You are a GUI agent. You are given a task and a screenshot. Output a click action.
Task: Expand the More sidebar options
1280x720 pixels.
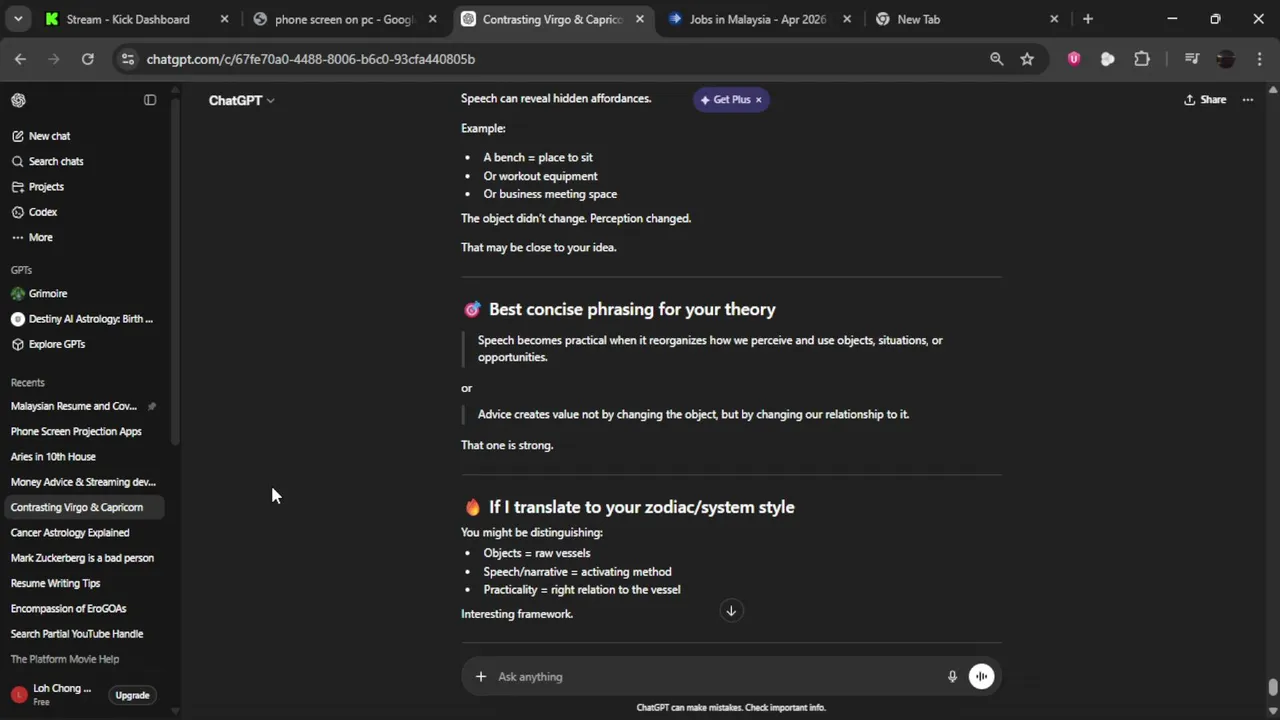pyautogui.click(x=40, y=237)
